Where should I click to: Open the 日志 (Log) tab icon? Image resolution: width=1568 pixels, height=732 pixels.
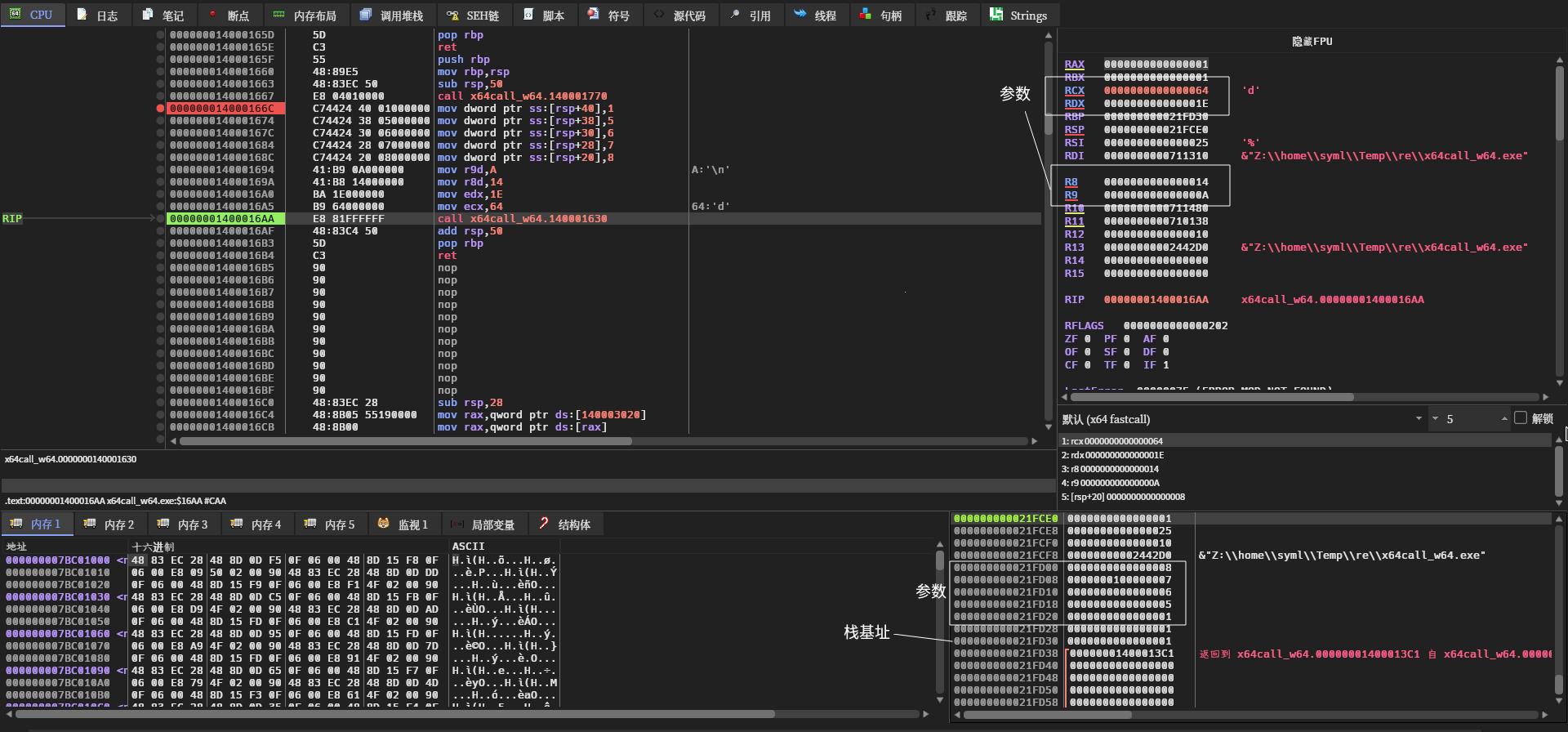(82, 15)
